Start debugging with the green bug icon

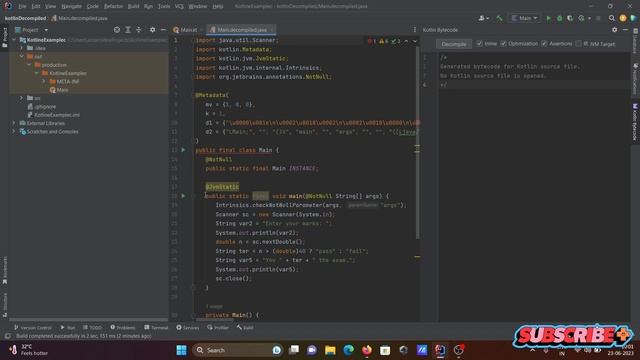pyautogui.click(x=560, y=18)
